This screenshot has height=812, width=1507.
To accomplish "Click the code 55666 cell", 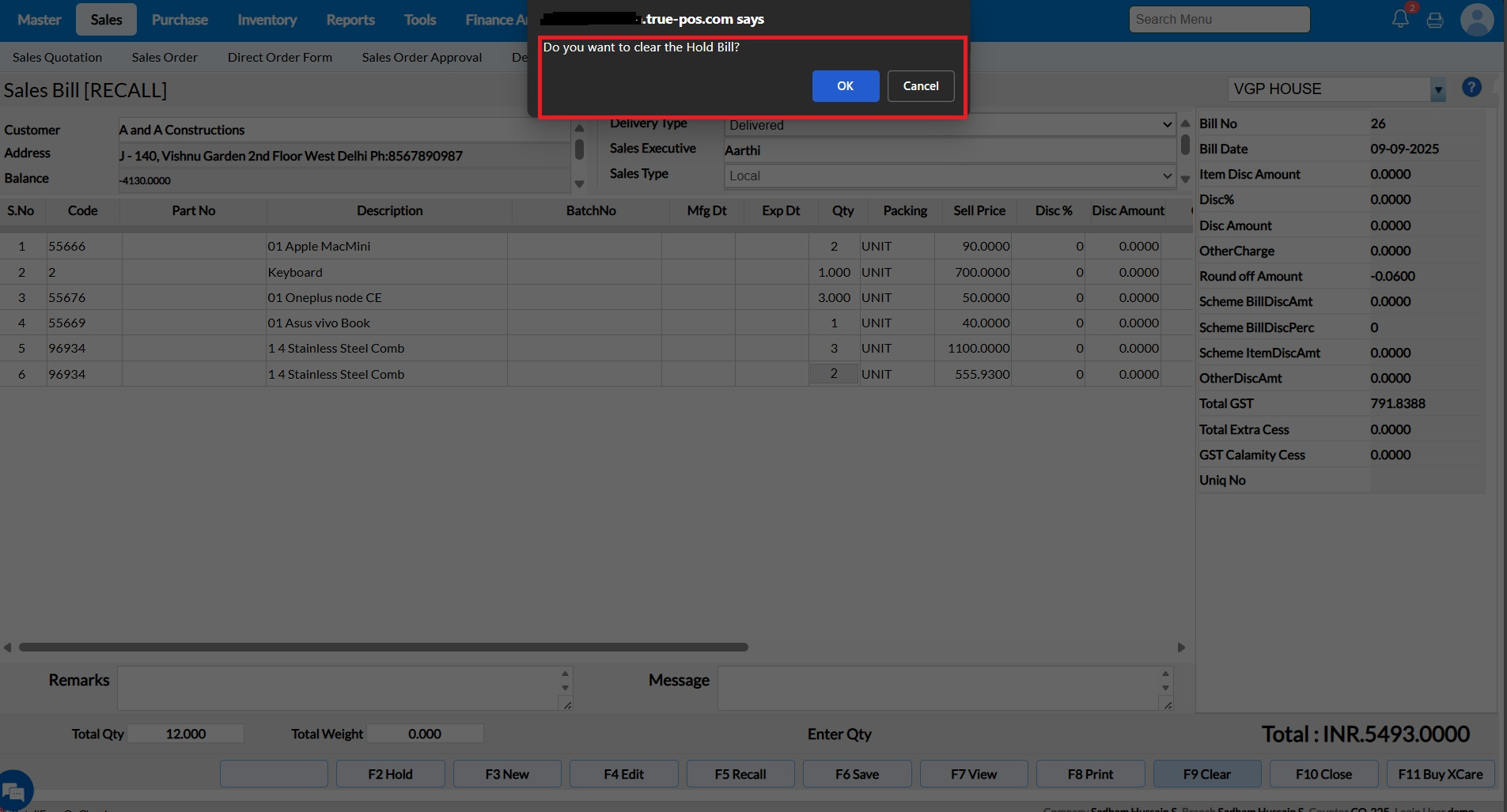I will (84, 246).
